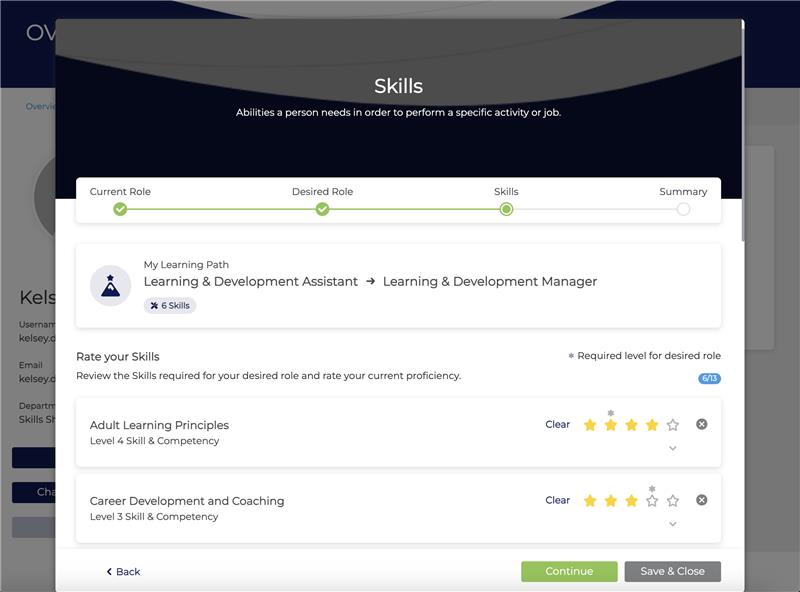Screen dimensions: 800x592
Task: Click the 6 Skills badge
Action: (x=170, y=306)
